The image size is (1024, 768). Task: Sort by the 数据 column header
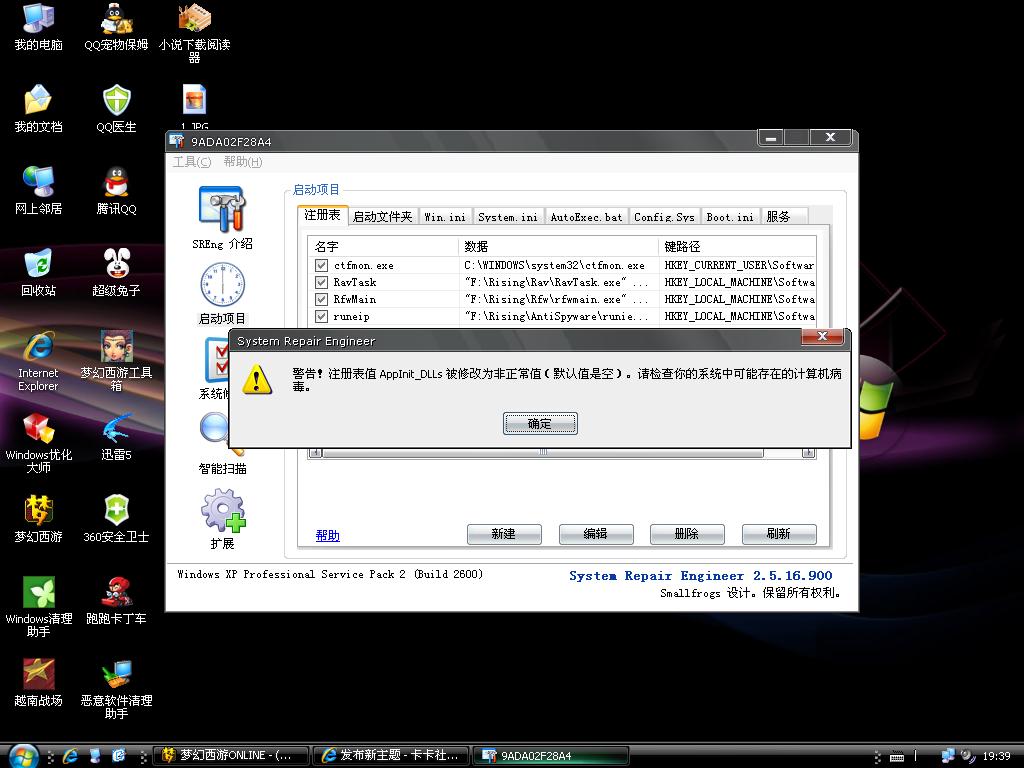(558, 246)
